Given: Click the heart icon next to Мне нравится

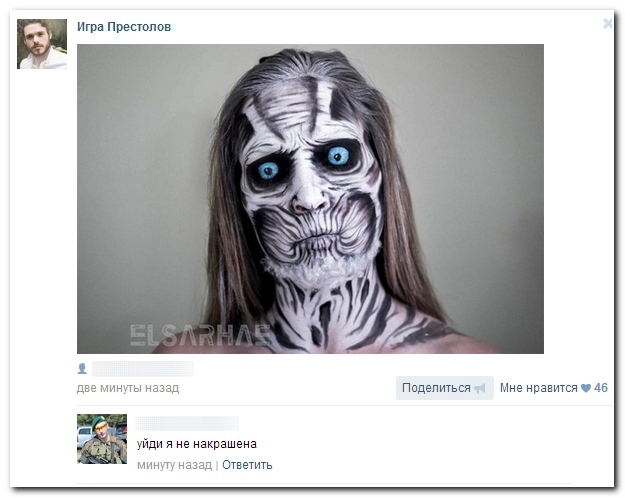Looking at the screenshot, I should point(586,388).
